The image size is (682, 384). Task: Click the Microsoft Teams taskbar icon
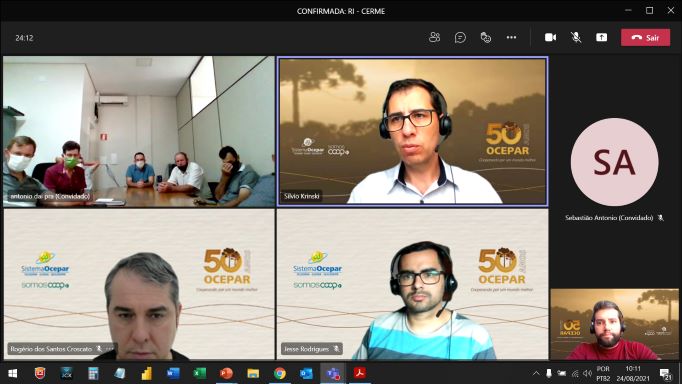(x=333, y=374)
